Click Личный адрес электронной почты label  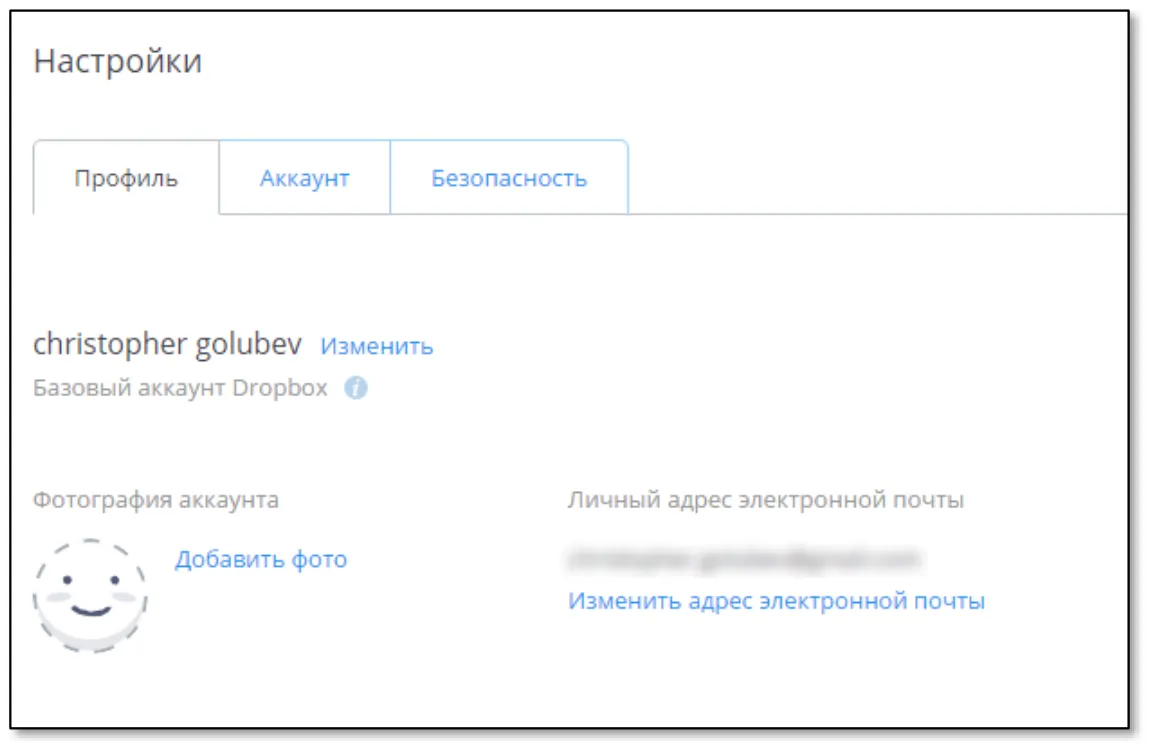(x=766, y=500)
